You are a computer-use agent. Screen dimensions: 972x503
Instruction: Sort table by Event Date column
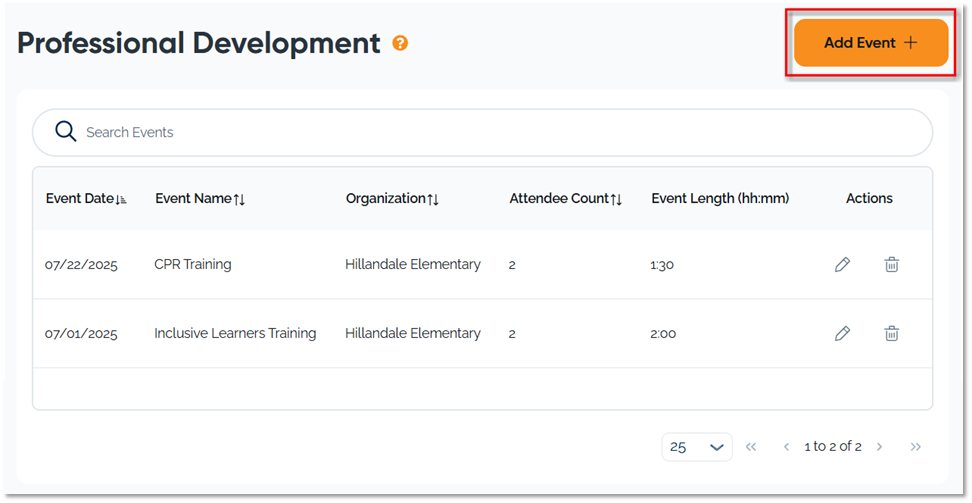tap(86, 199)
